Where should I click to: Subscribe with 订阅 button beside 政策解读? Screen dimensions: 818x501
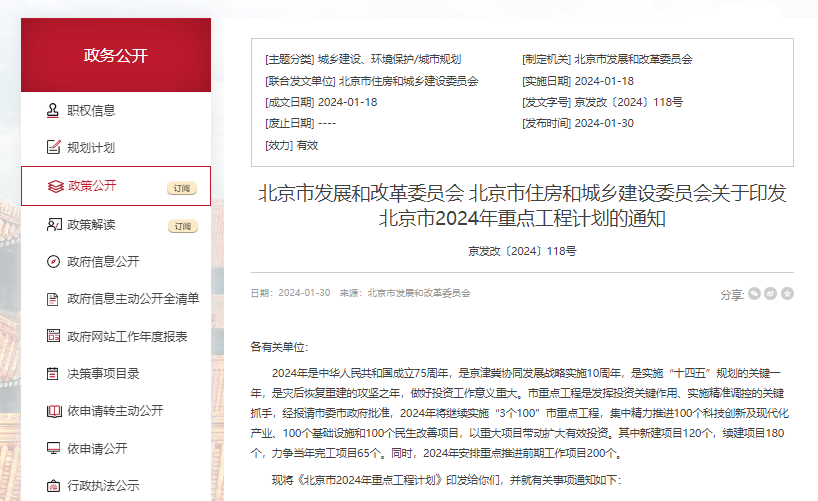coord(183,226)
